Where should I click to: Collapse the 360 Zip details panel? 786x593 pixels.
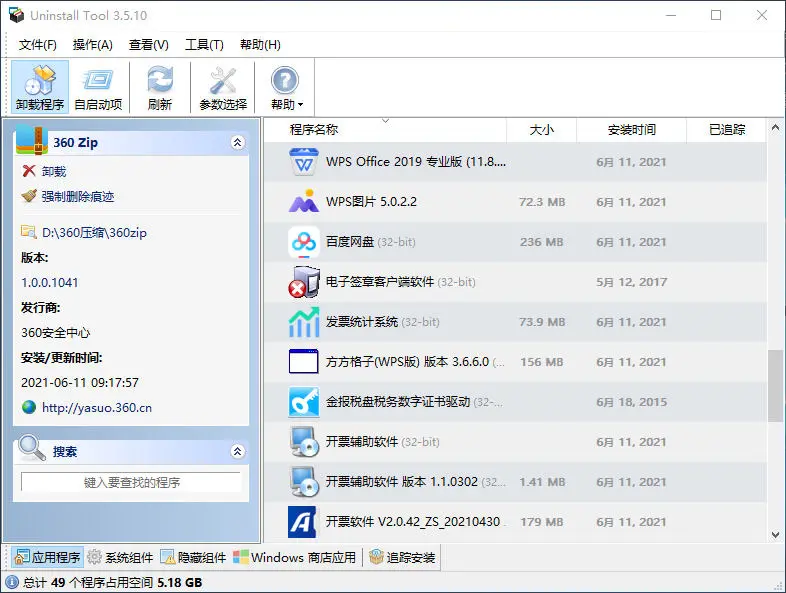[238, 143]
